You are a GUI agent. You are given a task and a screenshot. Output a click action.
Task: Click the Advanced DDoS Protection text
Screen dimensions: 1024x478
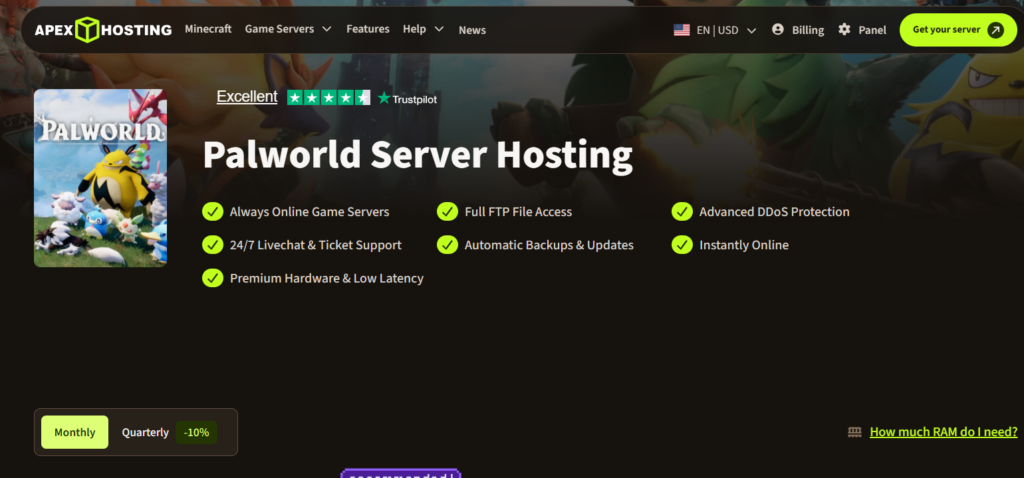[775, 212]
